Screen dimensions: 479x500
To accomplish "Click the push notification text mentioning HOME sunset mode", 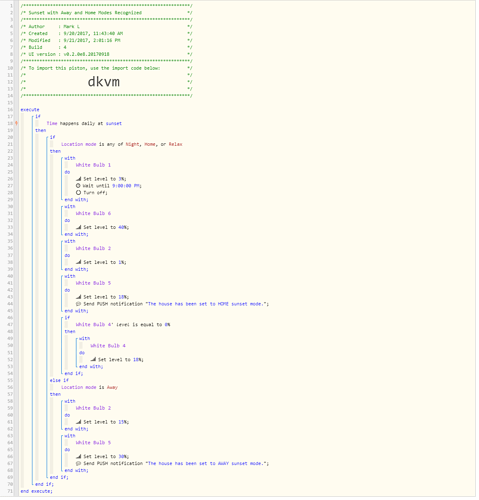I will pos(176,304).
